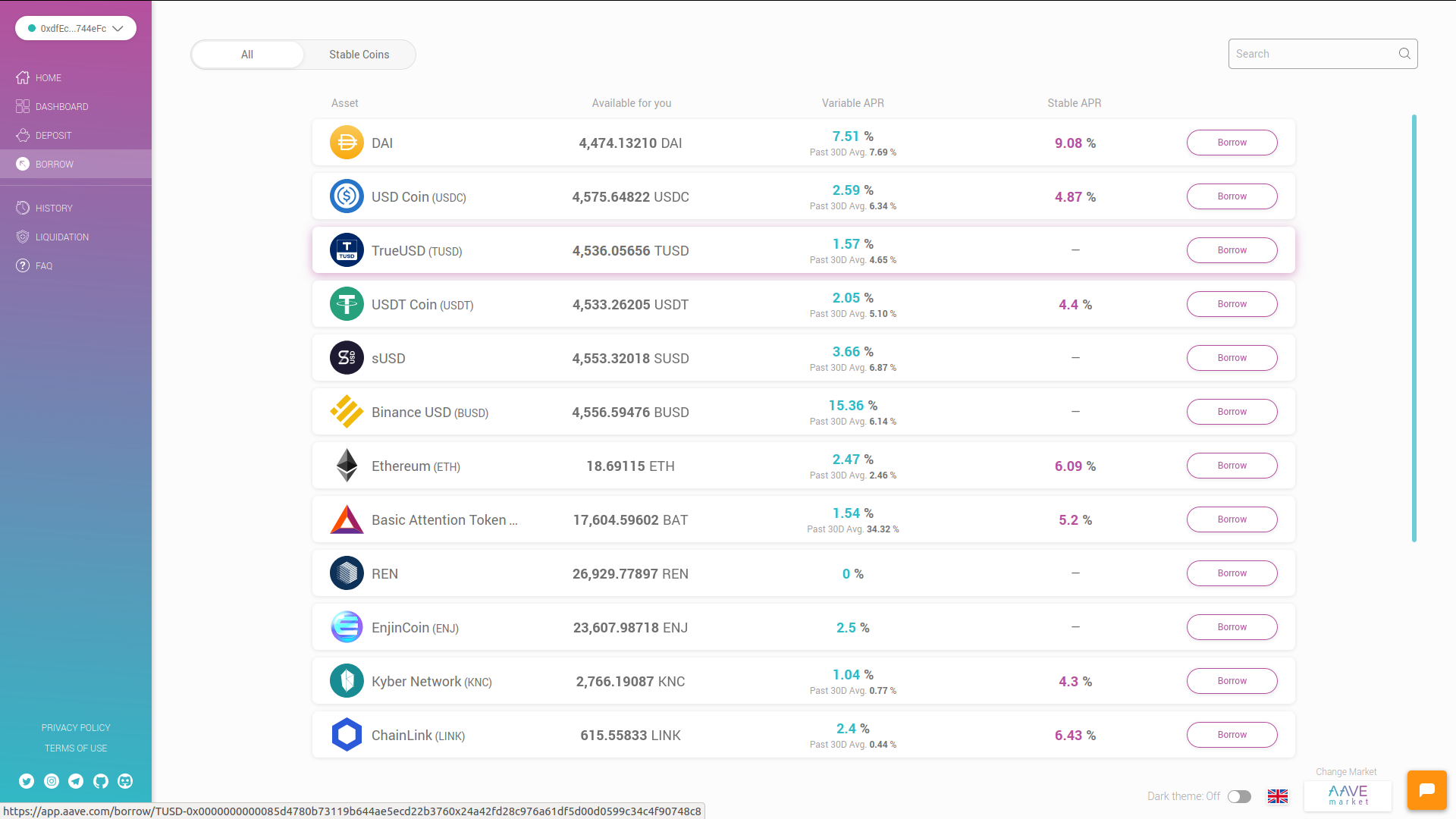1456x819 pixels.
Task: Click the History clock icon
Action: coord(23,208)
